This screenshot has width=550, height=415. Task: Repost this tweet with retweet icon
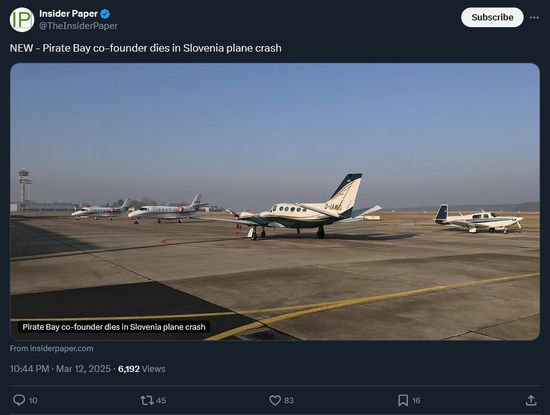coord(147,400)
